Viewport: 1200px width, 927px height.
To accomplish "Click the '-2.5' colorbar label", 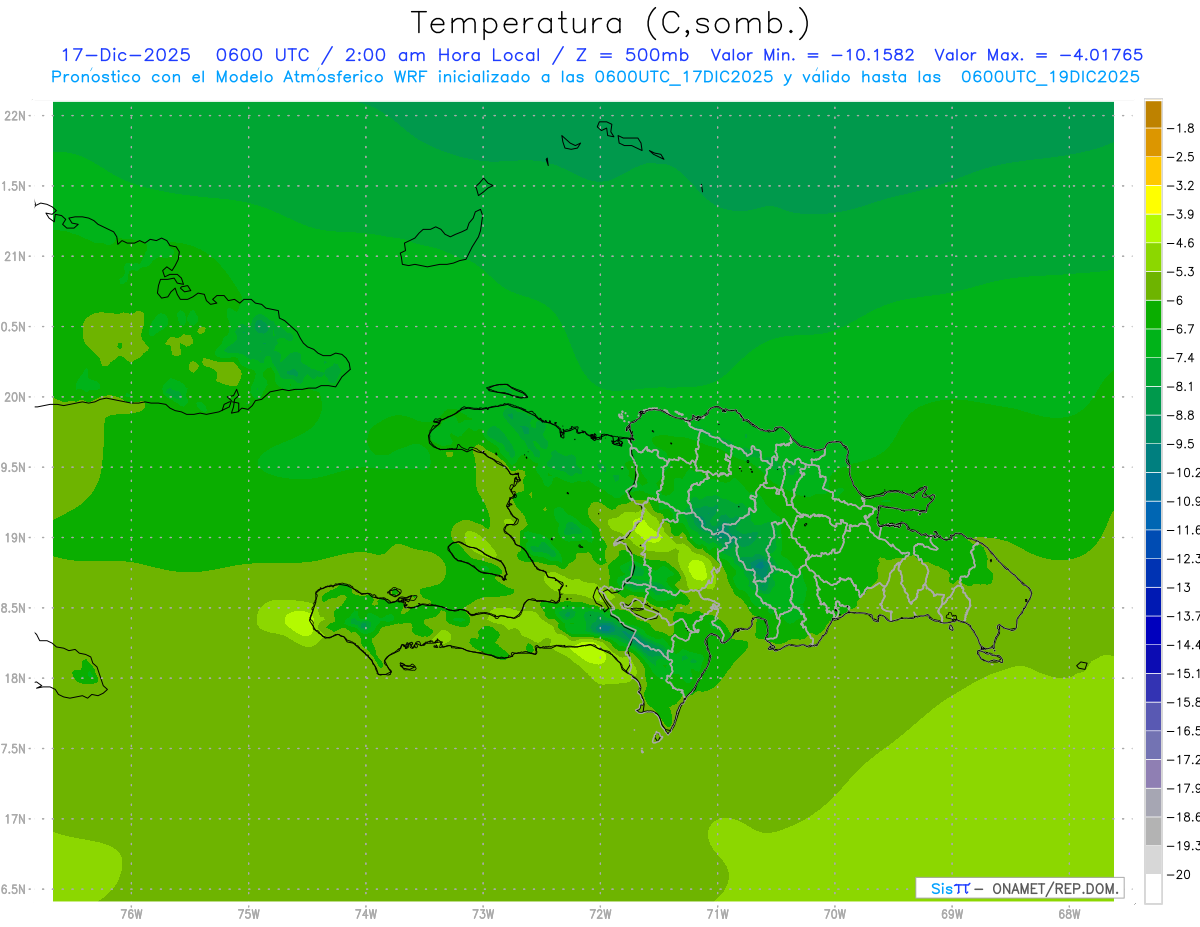I will 1182,157.
